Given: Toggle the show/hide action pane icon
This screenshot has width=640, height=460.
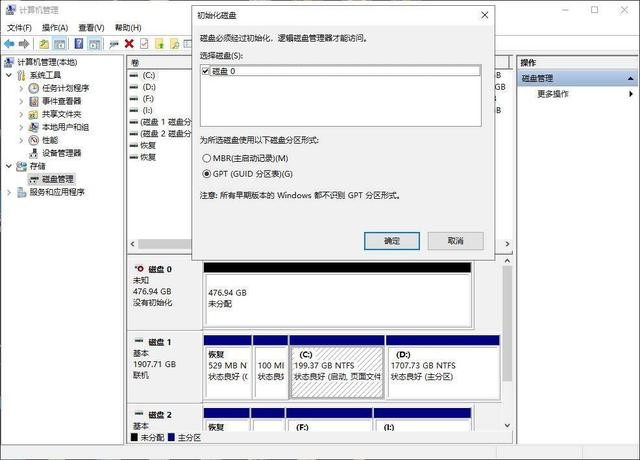Looking at the screenshot, I should [x=94, y=43].
